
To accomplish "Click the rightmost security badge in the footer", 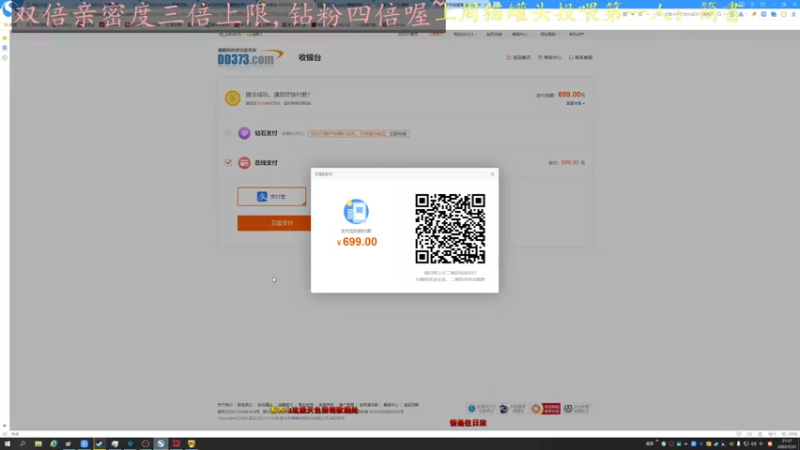I will [577, 409].
